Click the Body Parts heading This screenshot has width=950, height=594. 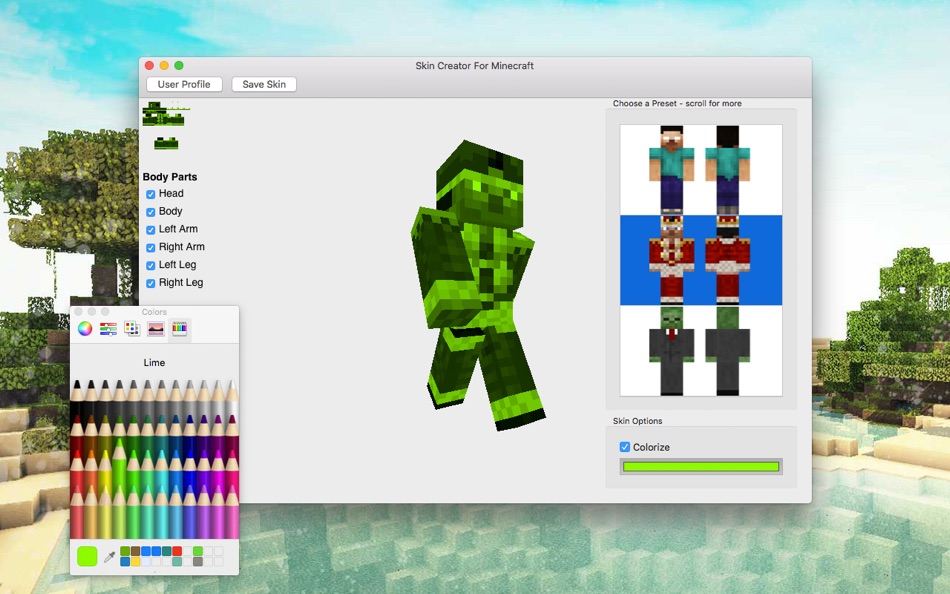(170, 177)
